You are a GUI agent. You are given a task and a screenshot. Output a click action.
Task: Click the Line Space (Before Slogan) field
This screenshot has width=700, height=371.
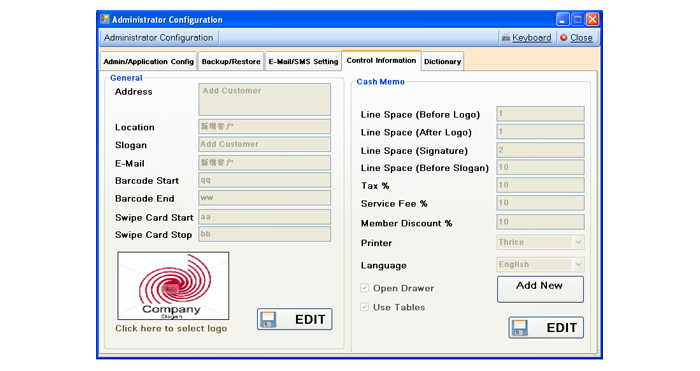click(540, 167)
